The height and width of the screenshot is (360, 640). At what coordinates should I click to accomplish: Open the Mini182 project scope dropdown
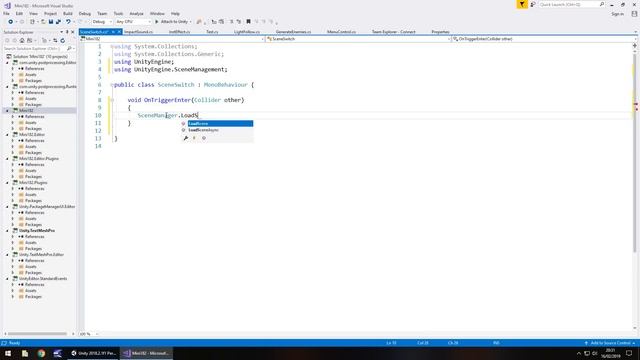[172, 39]
